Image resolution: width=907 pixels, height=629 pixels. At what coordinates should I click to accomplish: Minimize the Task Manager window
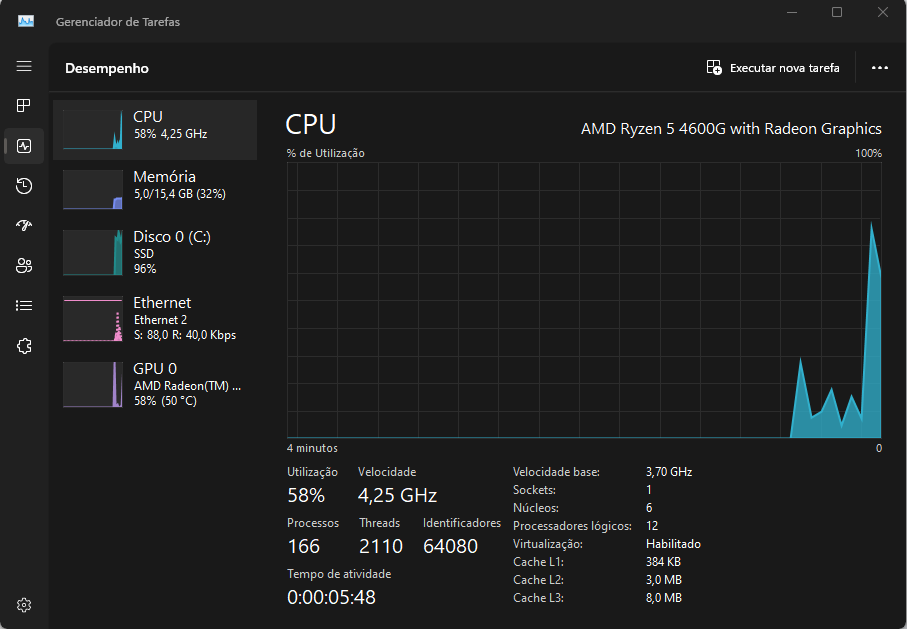[x=792, y=12]
